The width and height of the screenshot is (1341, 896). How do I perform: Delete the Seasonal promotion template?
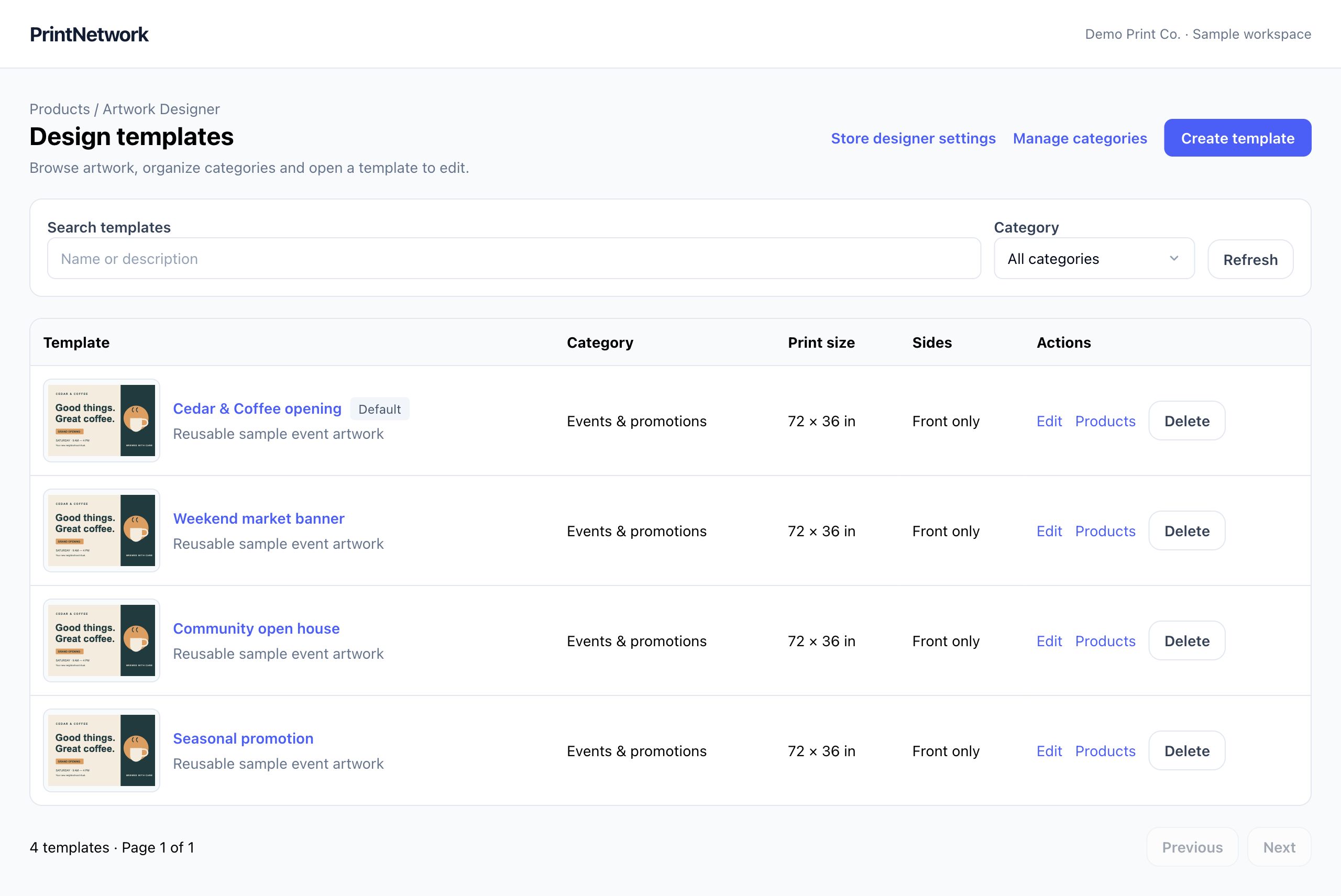pyautogui.click(x=1186, y=750)
